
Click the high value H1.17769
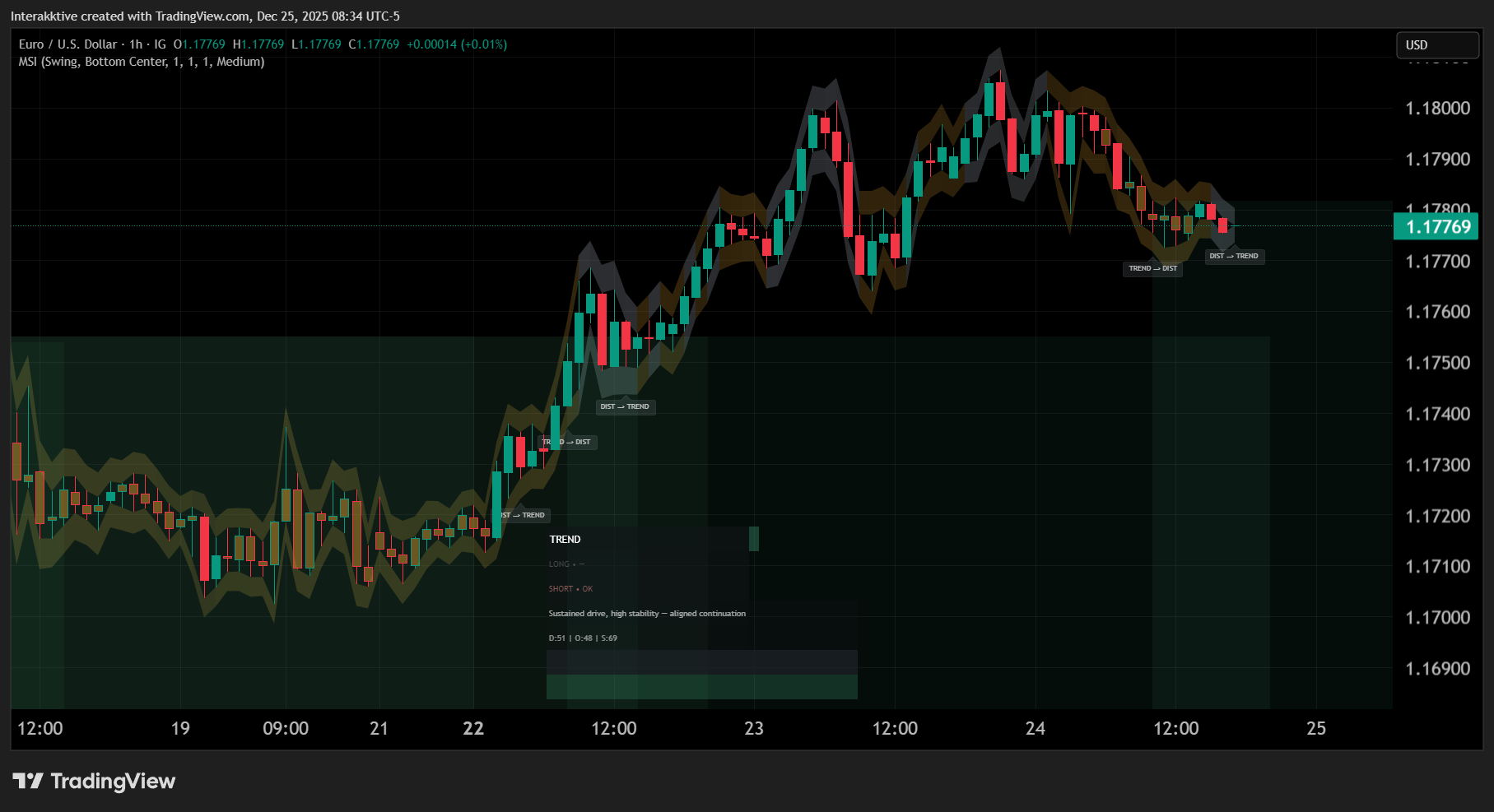pos(258,44)
